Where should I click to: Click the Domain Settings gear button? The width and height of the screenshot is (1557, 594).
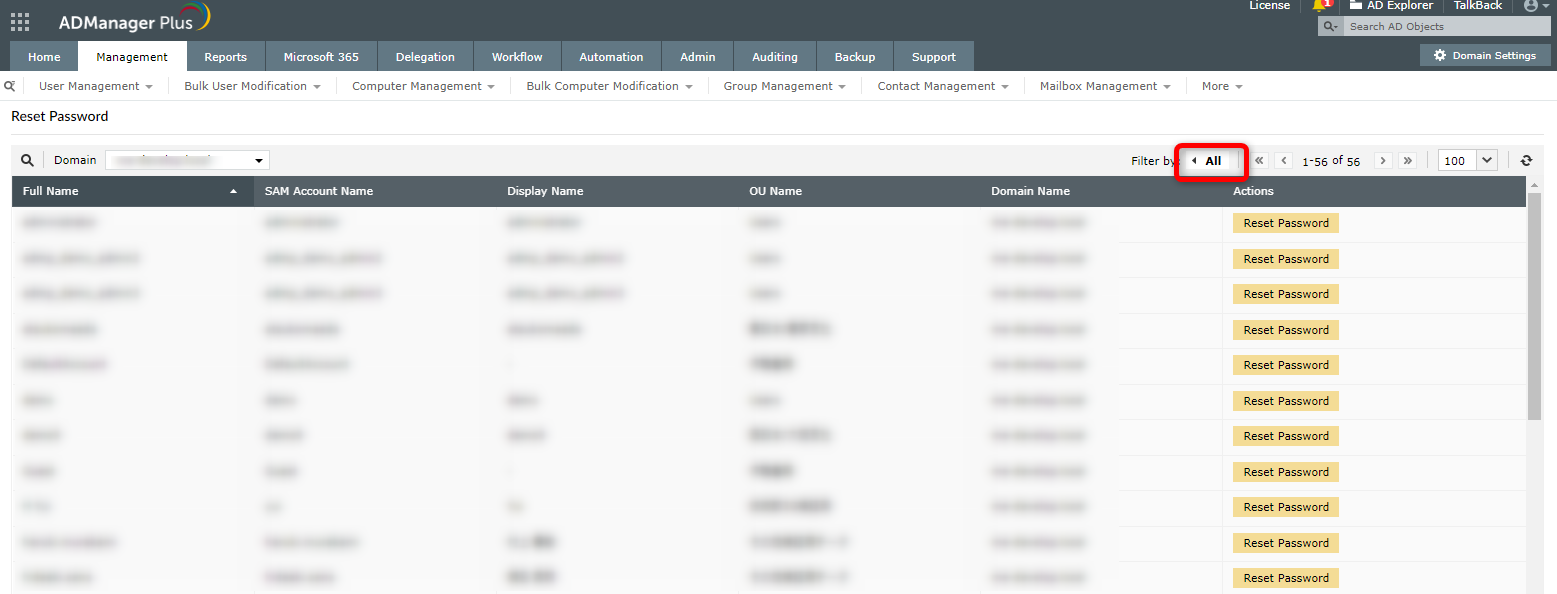click(x=1485, y=55)
